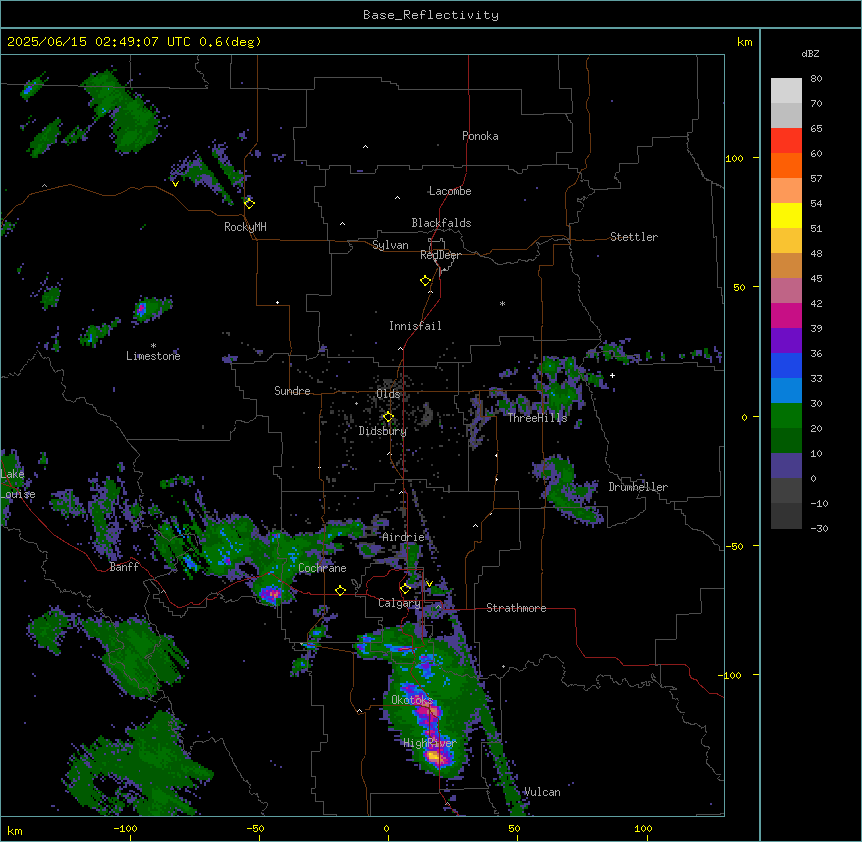Click the 100 tick on the horizontal axis
Screen dimensions: 862x842
[x=643, y=828]
